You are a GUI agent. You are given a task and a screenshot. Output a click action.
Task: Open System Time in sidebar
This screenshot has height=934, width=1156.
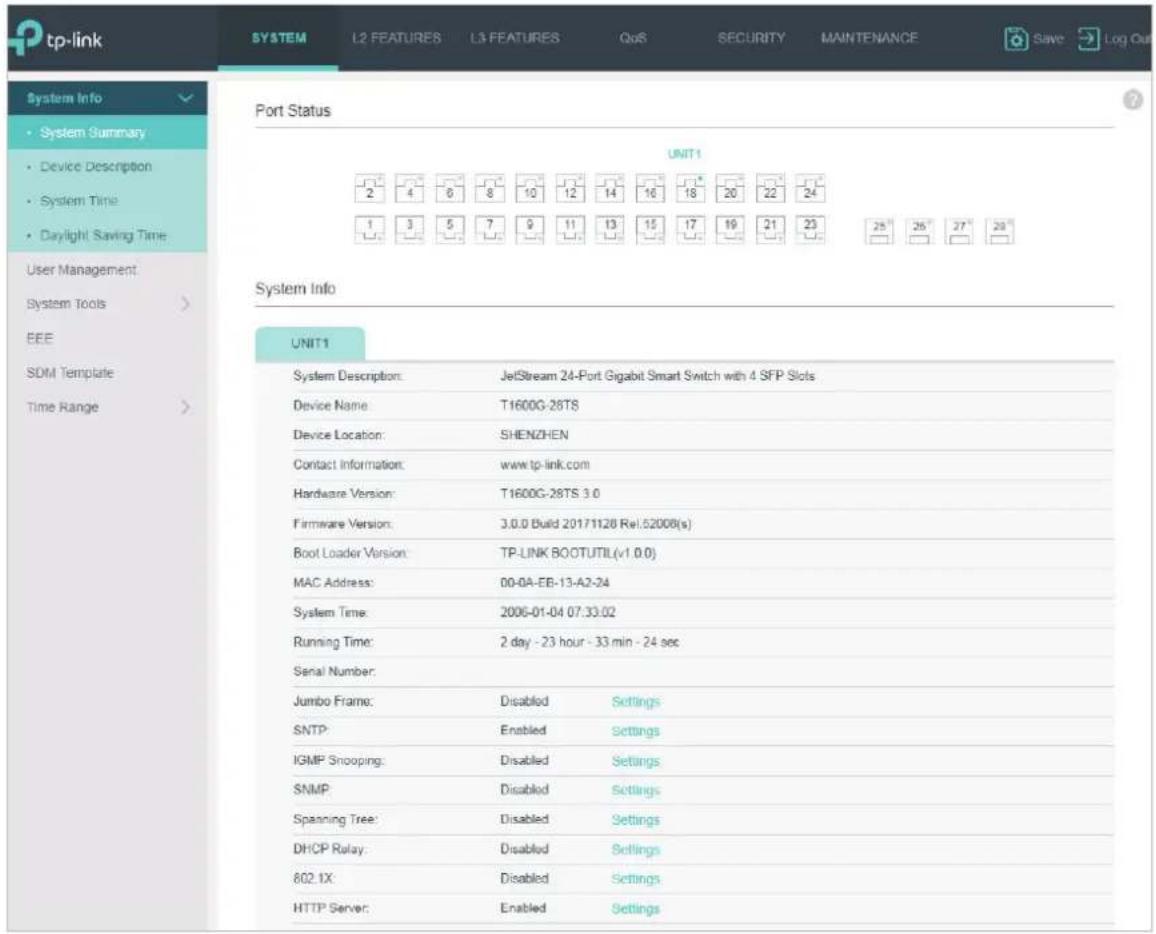[x=108, y=201]
